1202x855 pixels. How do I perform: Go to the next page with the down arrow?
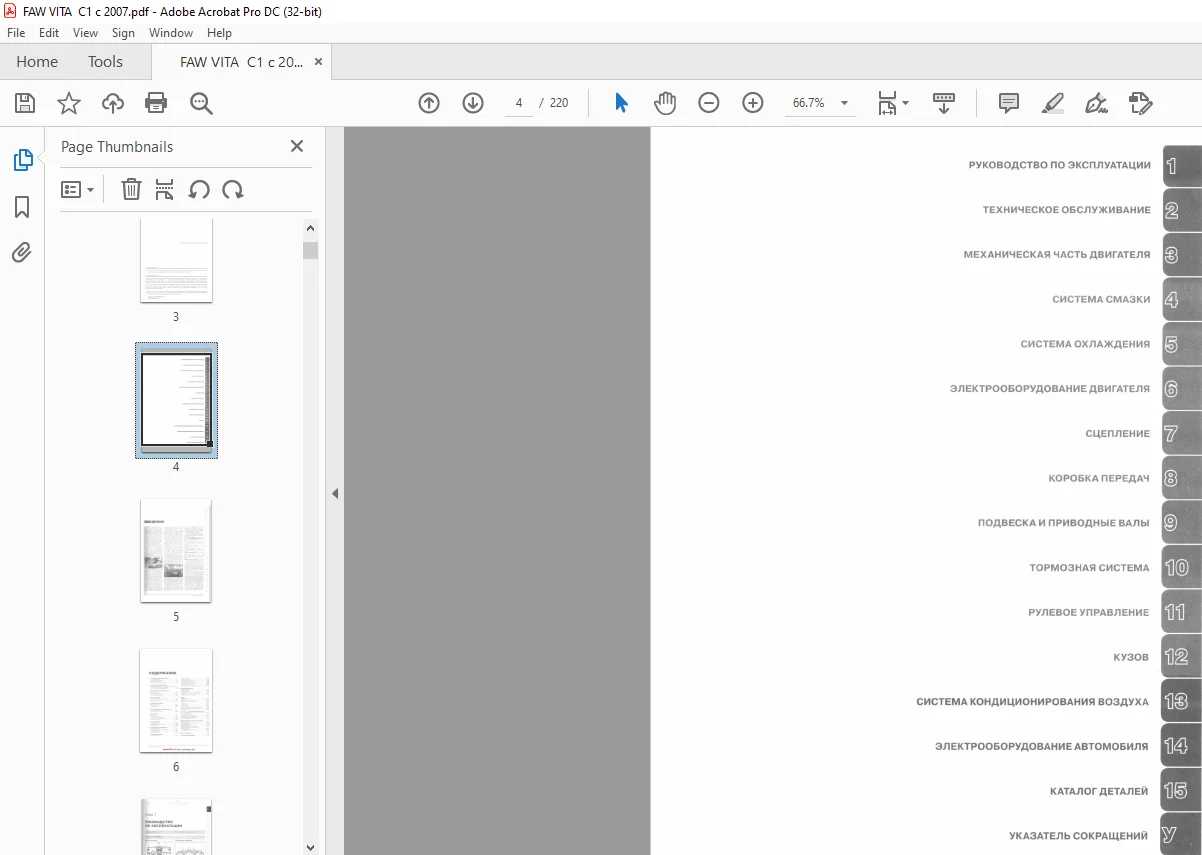[473, 103]
